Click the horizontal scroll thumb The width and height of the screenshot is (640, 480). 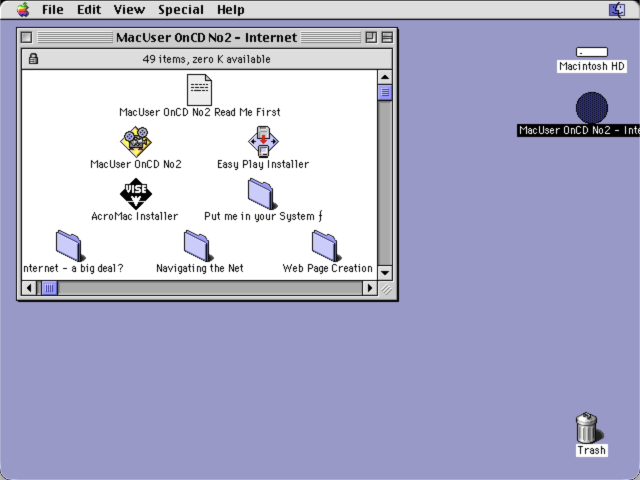(49, 288)
